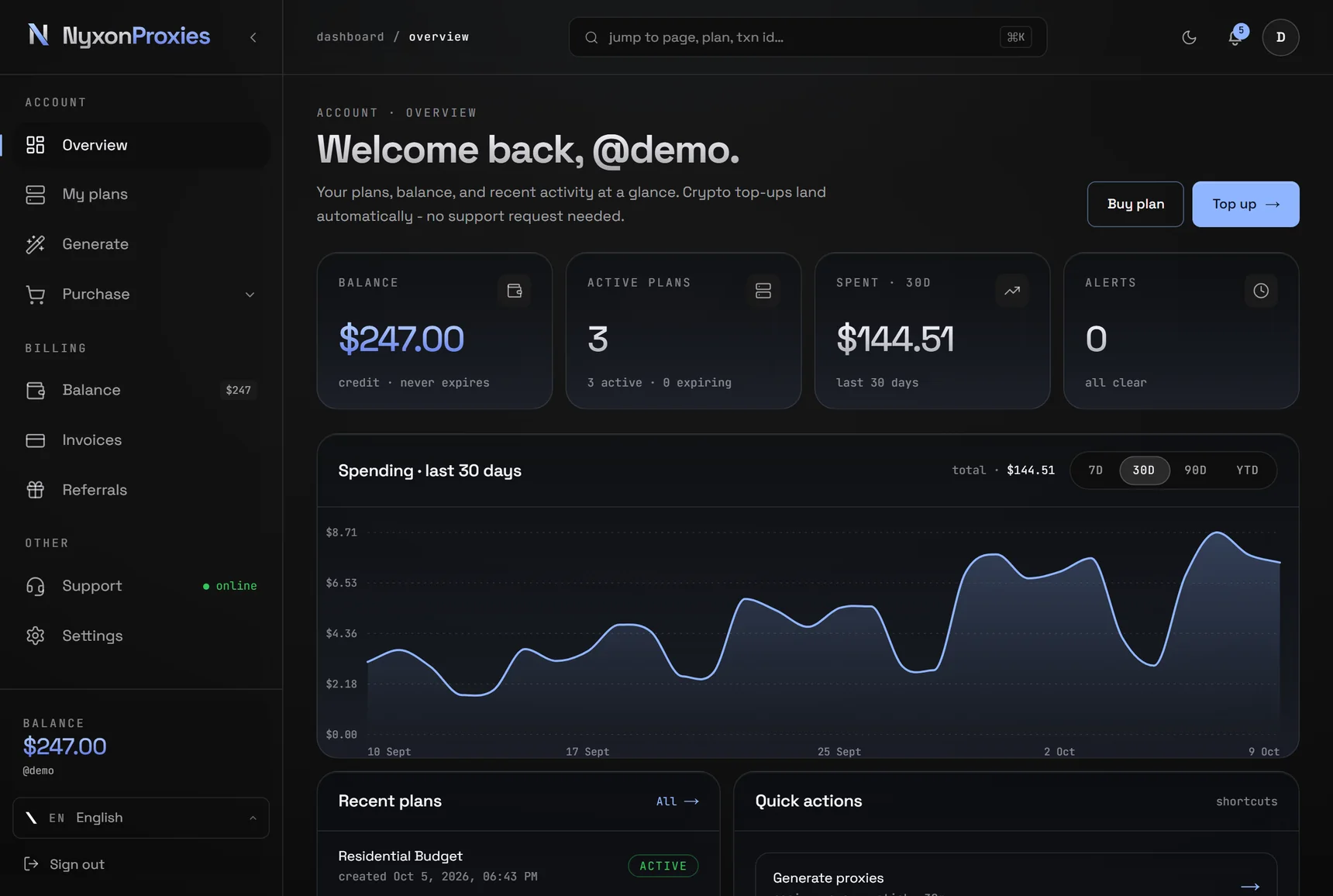The height and width of the screenshot is (896, 1333).
Task: Click the $247 badge beside Balance
Action: (238, 390)
